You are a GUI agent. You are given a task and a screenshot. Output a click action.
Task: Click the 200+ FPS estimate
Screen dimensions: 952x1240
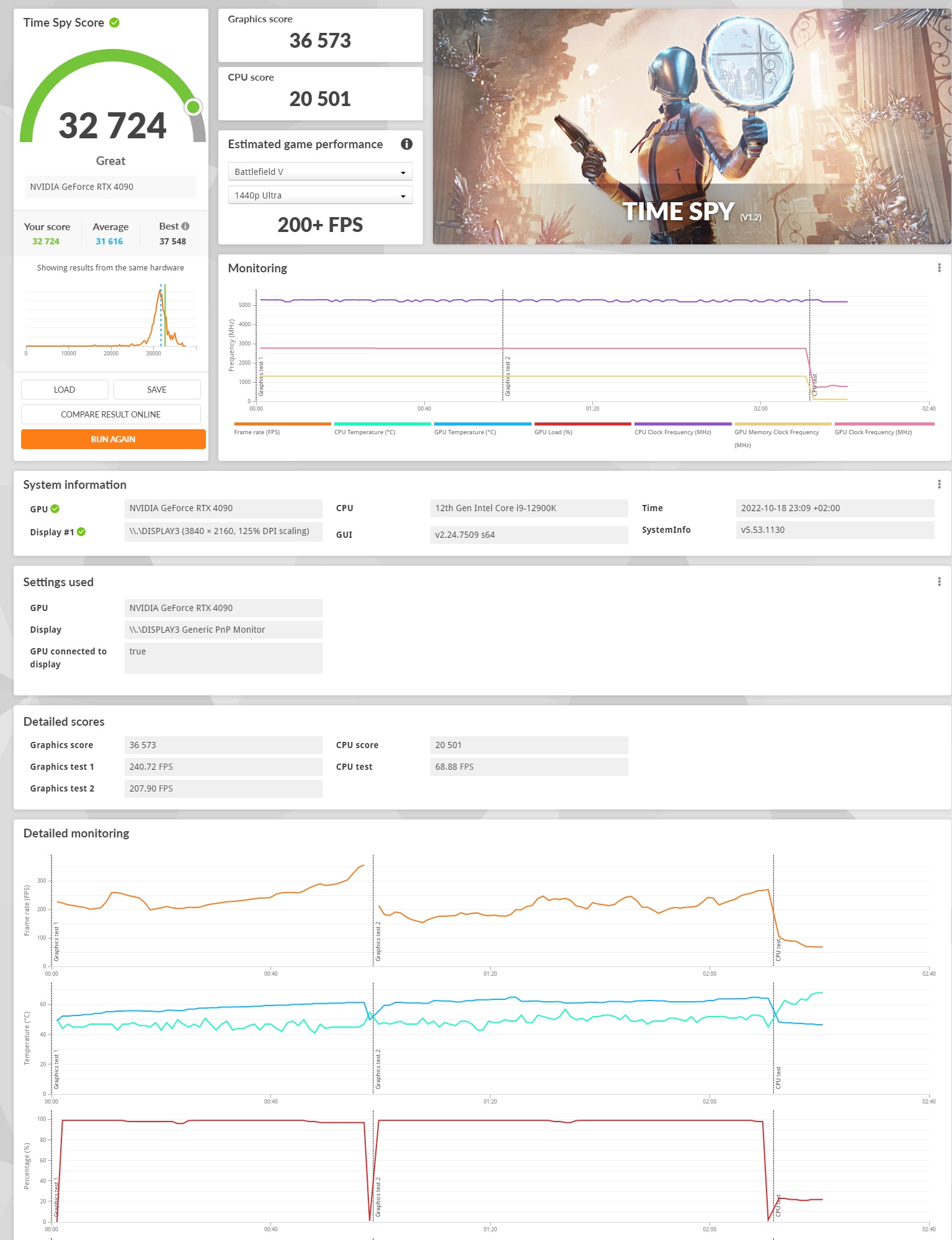pos(320,225)
